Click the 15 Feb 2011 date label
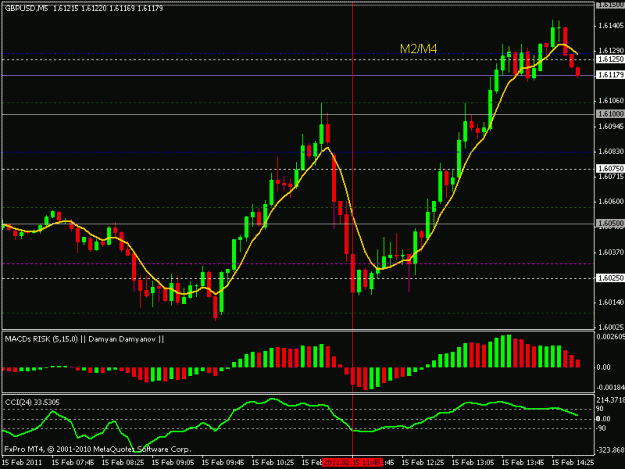 tap(22, 463)
